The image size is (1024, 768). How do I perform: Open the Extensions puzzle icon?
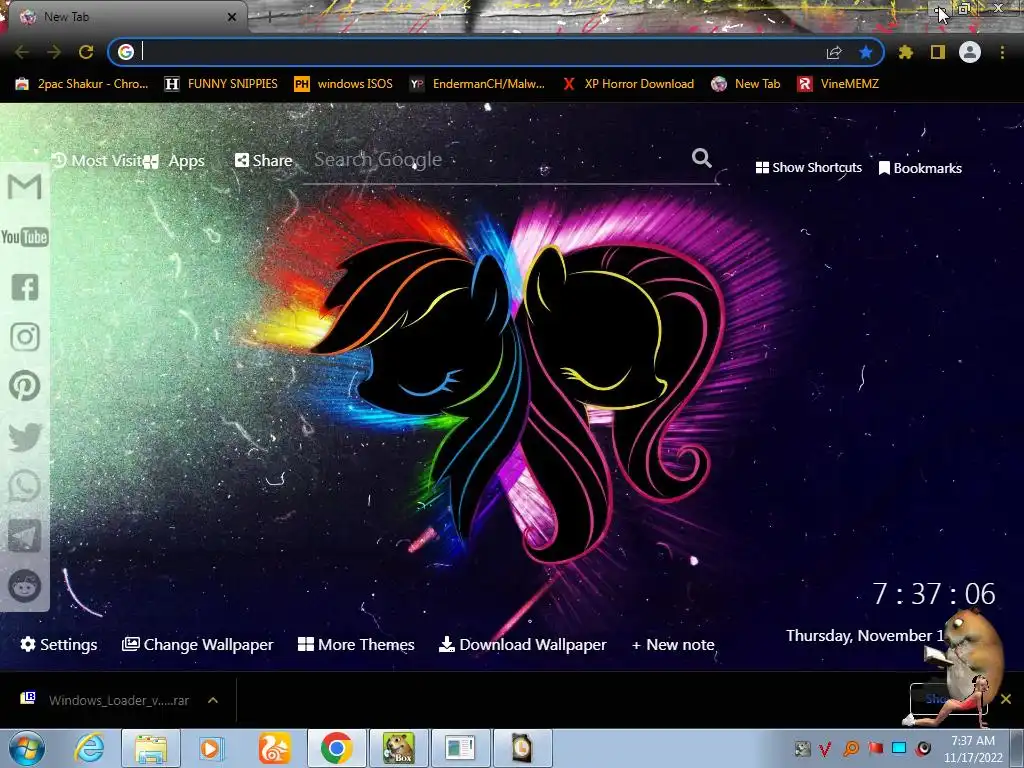[x=906, y=52]
